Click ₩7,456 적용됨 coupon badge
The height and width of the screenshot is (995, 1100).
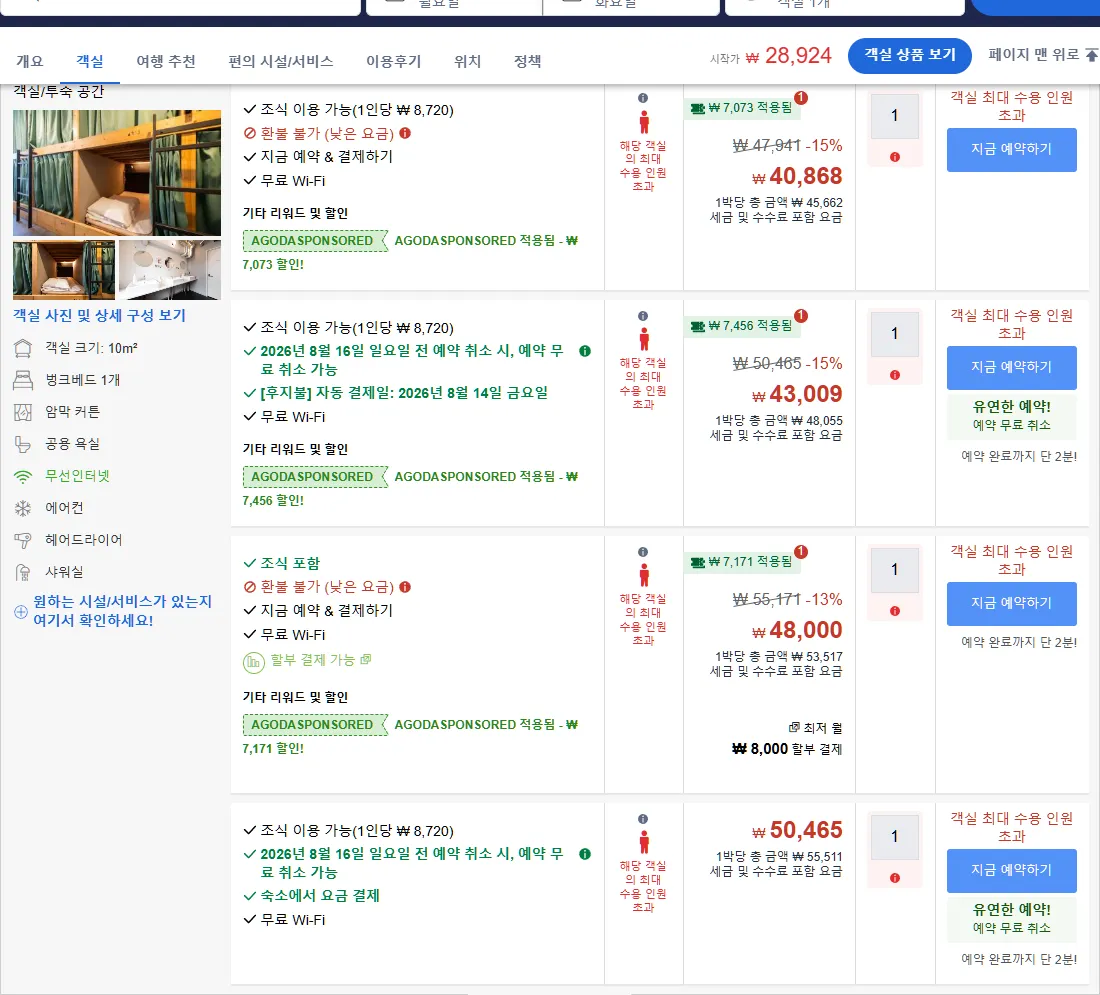point(742,326)
